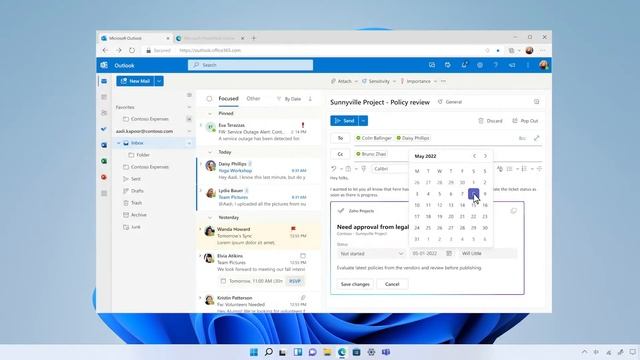Switch to the Focused tab

(x=228, y=99)
